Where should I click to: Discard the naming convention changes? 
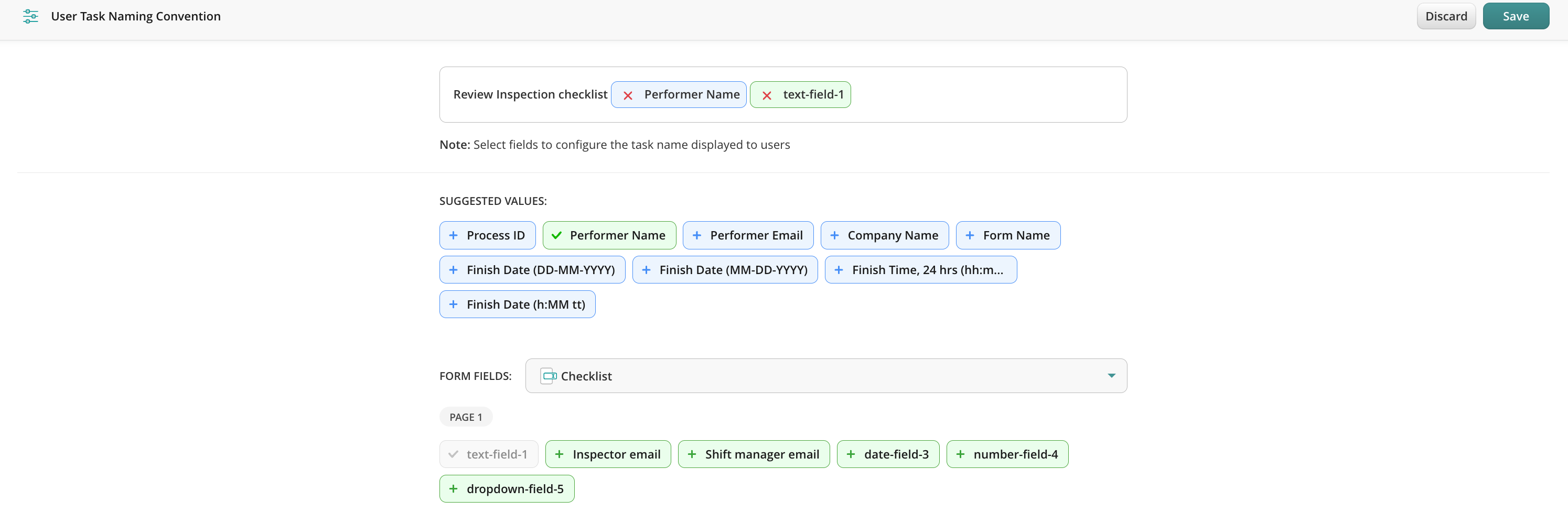click(x=1446, y=16)
